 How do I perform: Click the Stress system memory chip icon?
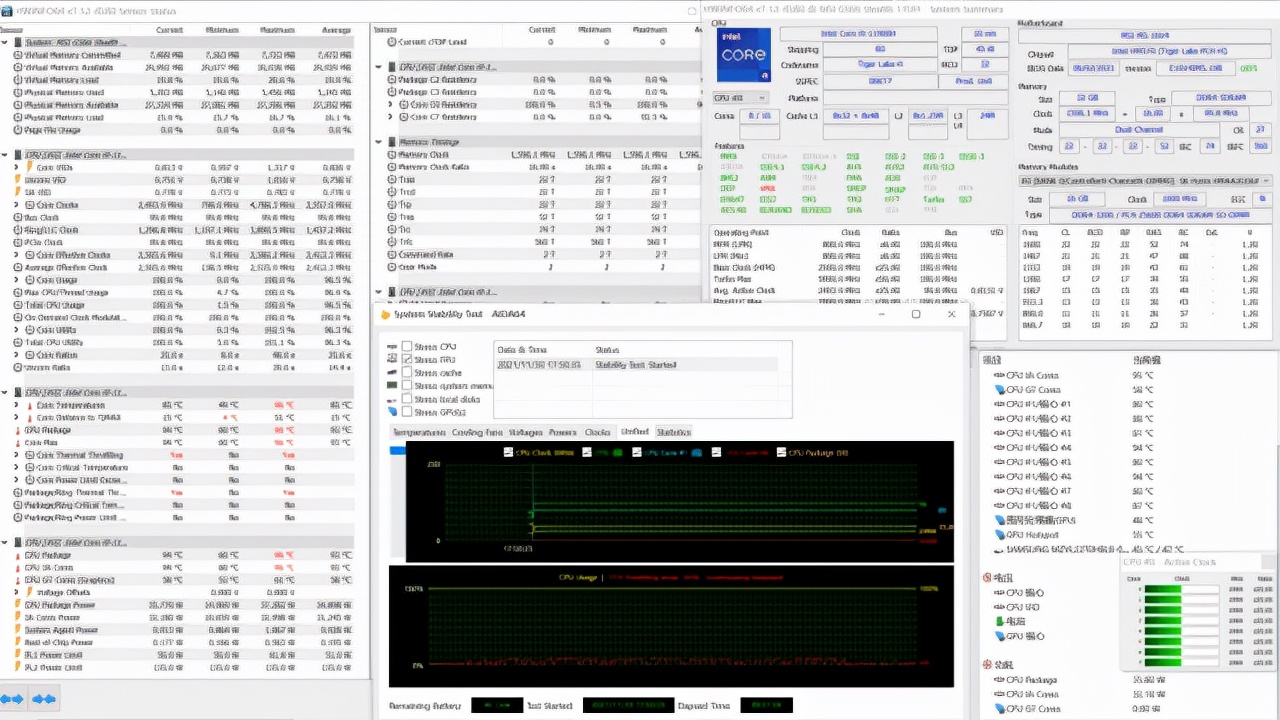click(x=392, y=386)
